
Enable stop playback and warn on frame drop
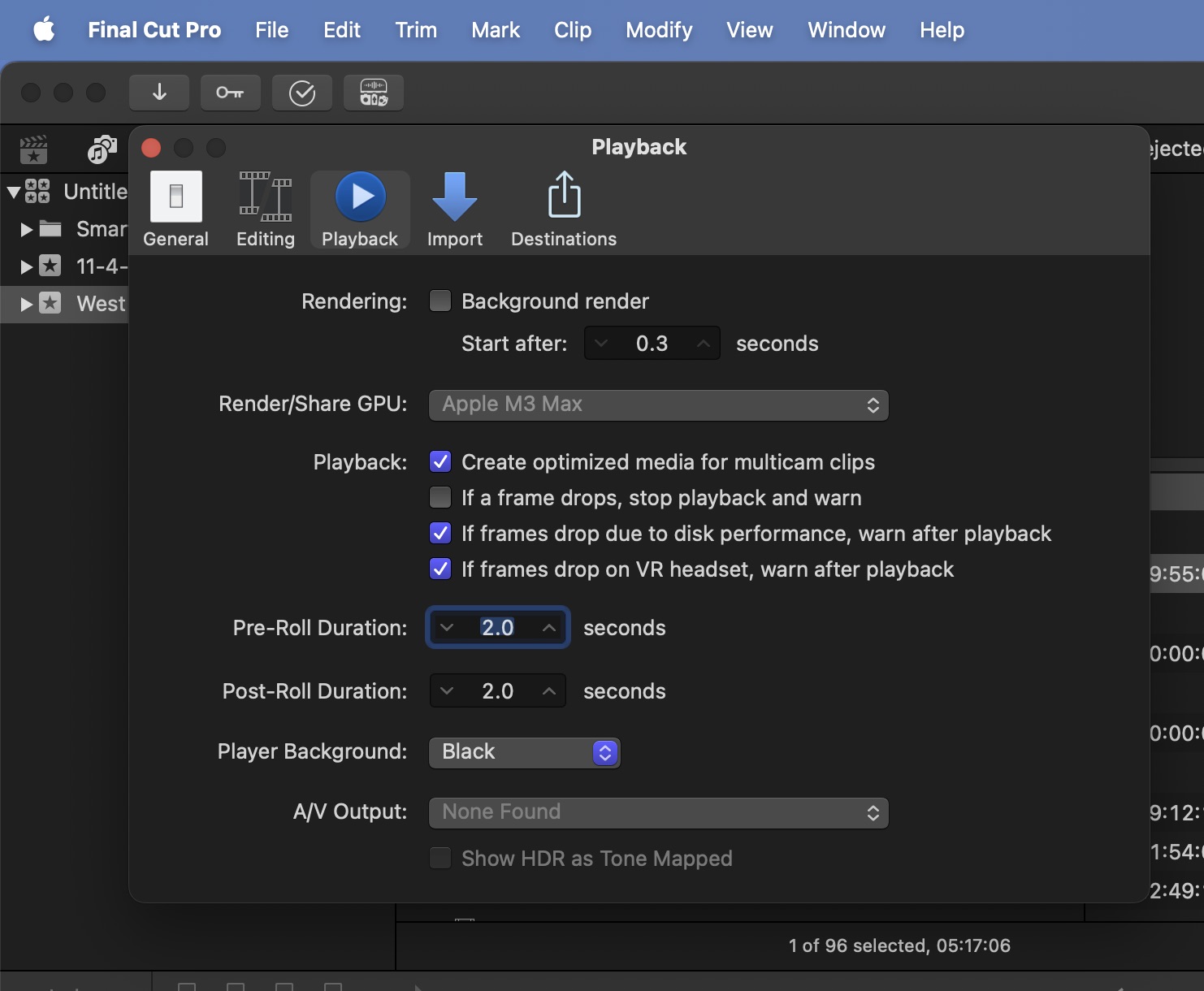(440, 498)
